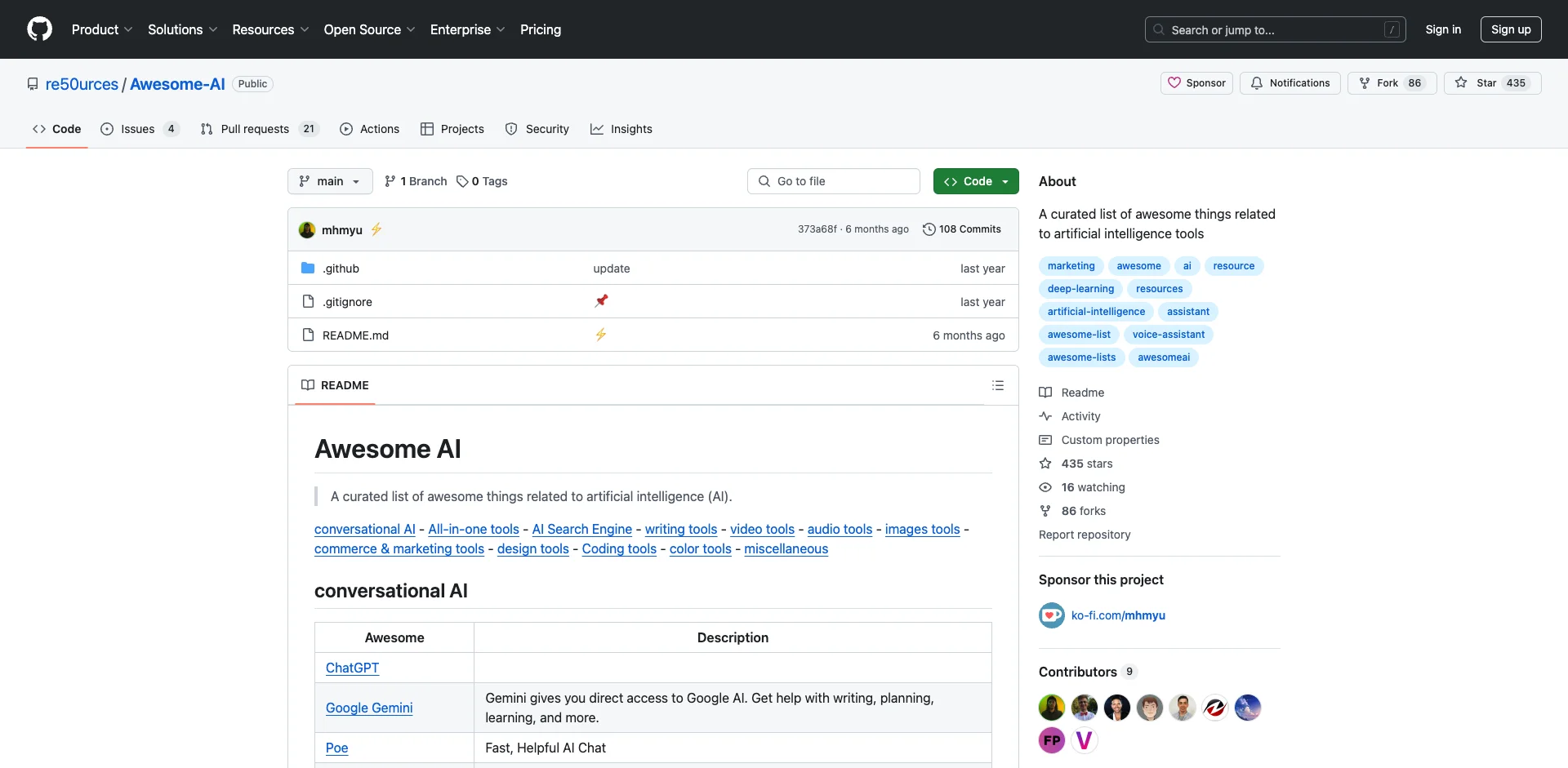The image size is (1568, 768).
Task: Open the ChatGPT link in table
Action: coord(352,668)
